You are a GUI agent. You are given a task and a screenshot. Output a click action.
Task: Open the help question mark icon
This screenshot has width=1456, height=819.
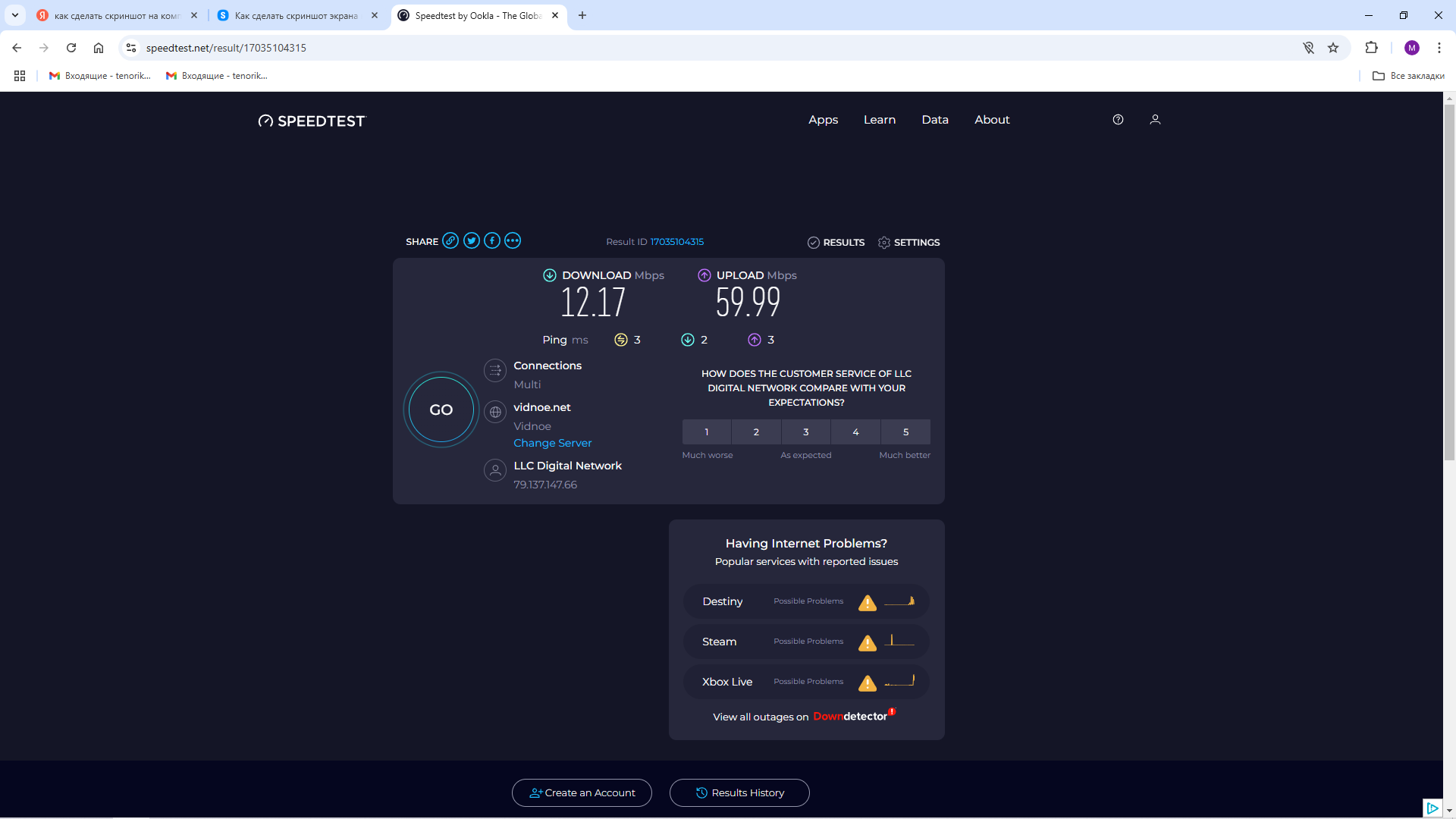pos(1118,120)
